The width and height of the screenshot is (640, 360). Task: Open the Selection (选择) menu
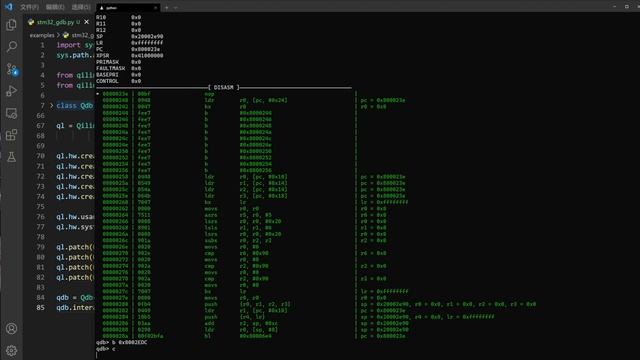click(80, 7)
